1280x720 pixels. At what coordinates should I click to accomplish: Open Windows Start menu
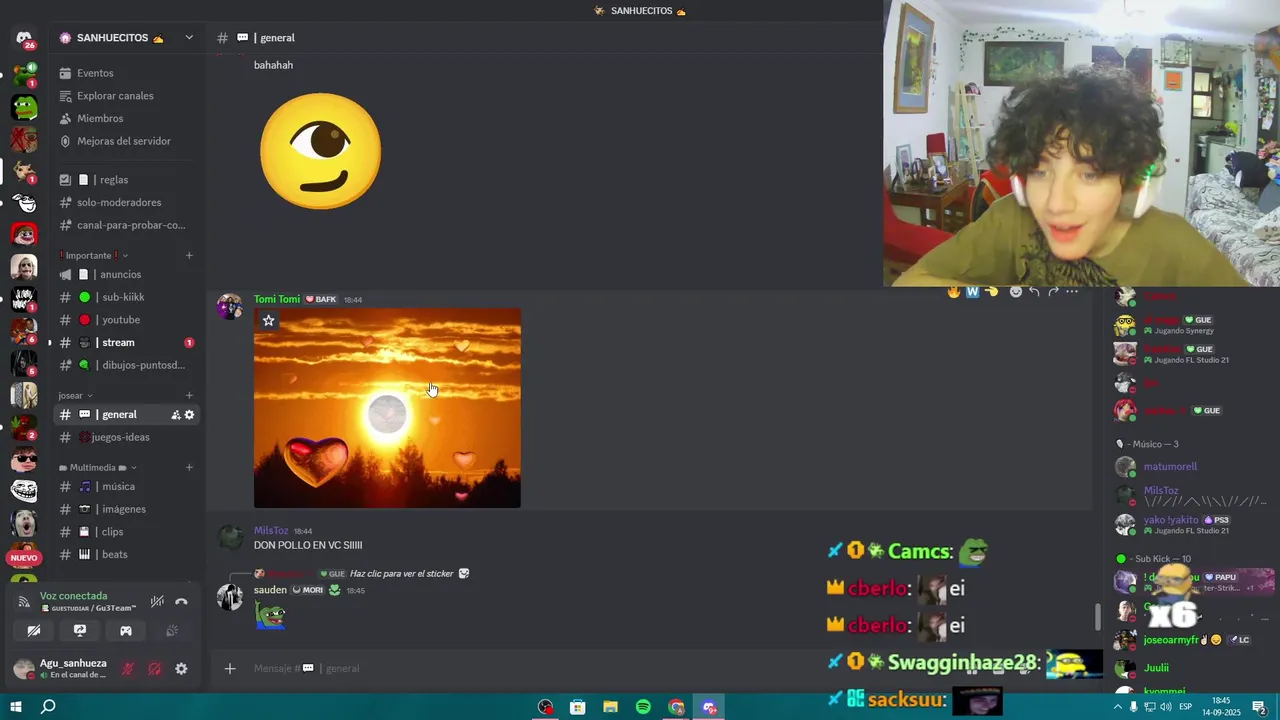click(16, 707)
